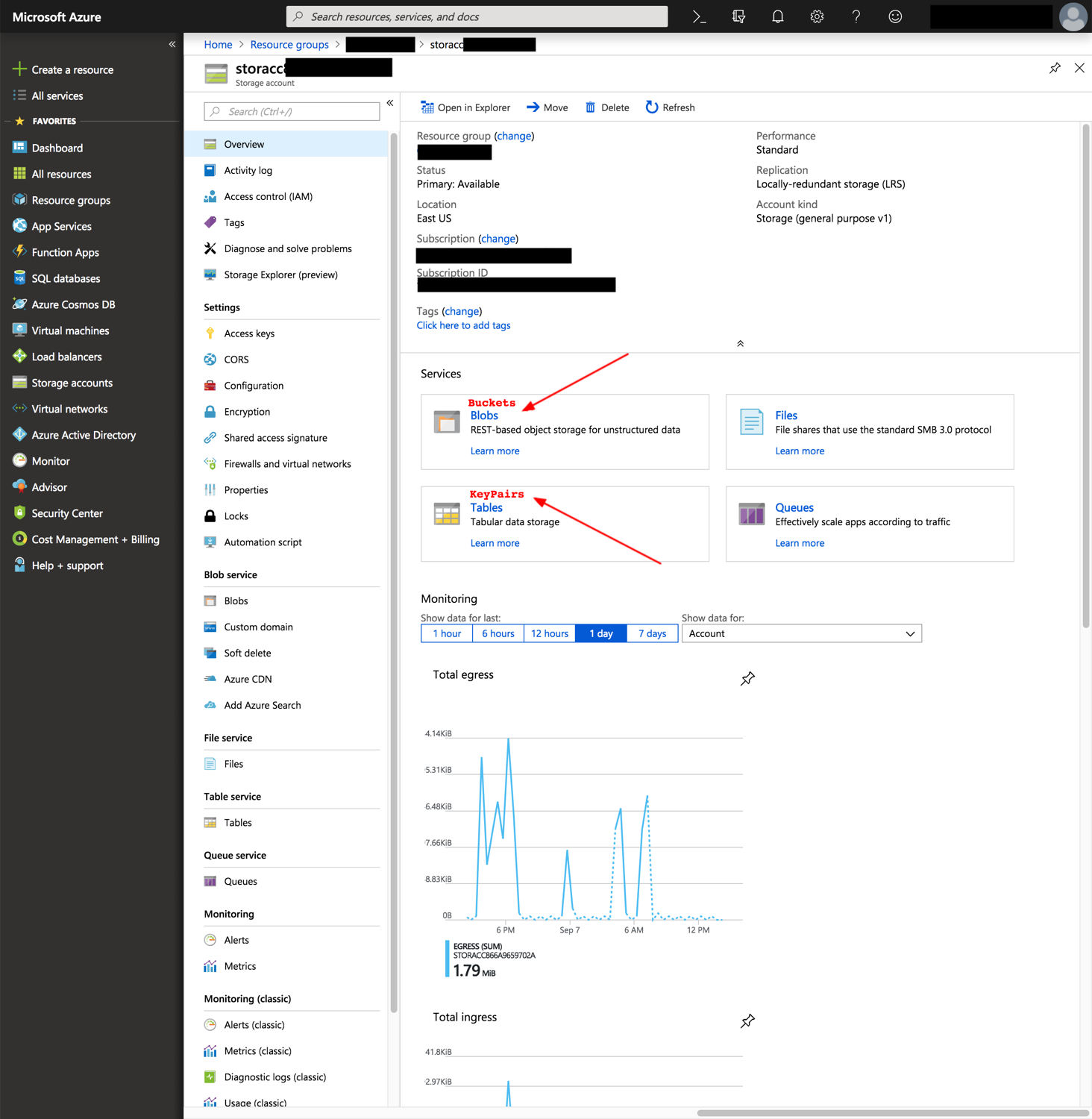Open the help question mark menu

pos(856,16)
